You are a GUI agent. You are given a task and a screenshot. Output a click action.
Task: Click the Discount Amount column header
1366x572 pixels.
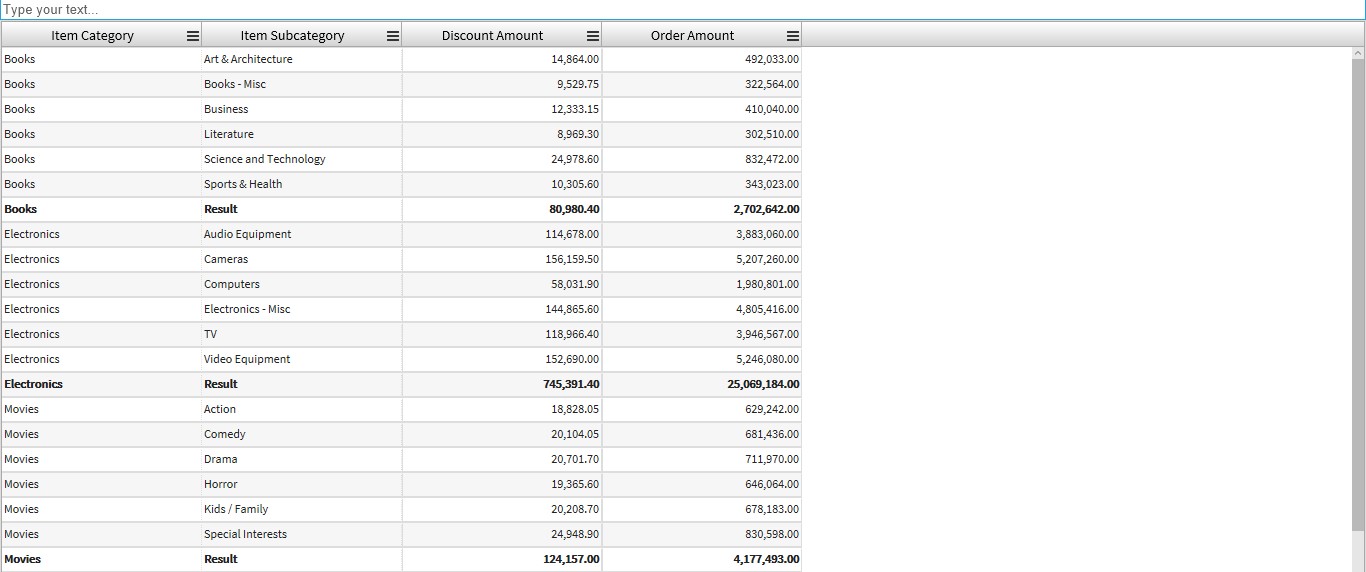click(x=492, y=36)
